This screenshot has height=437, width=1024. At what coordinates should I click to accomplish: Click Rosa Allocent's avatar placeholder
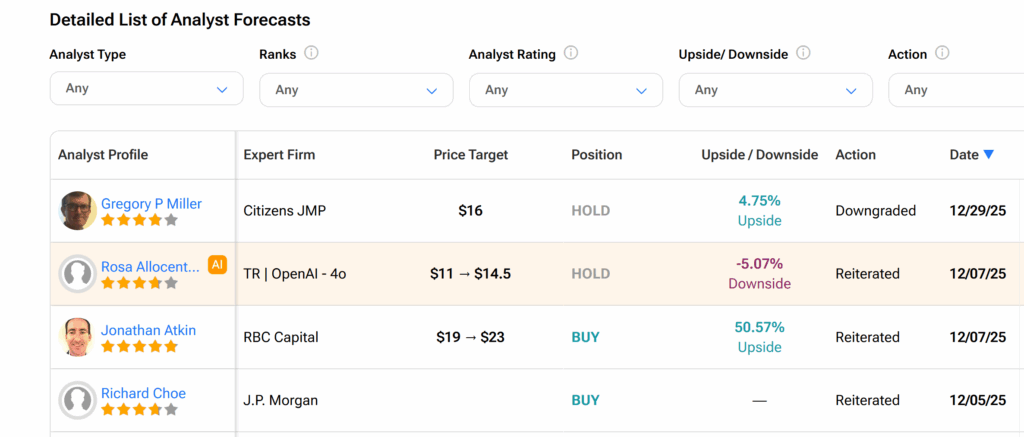78,274
